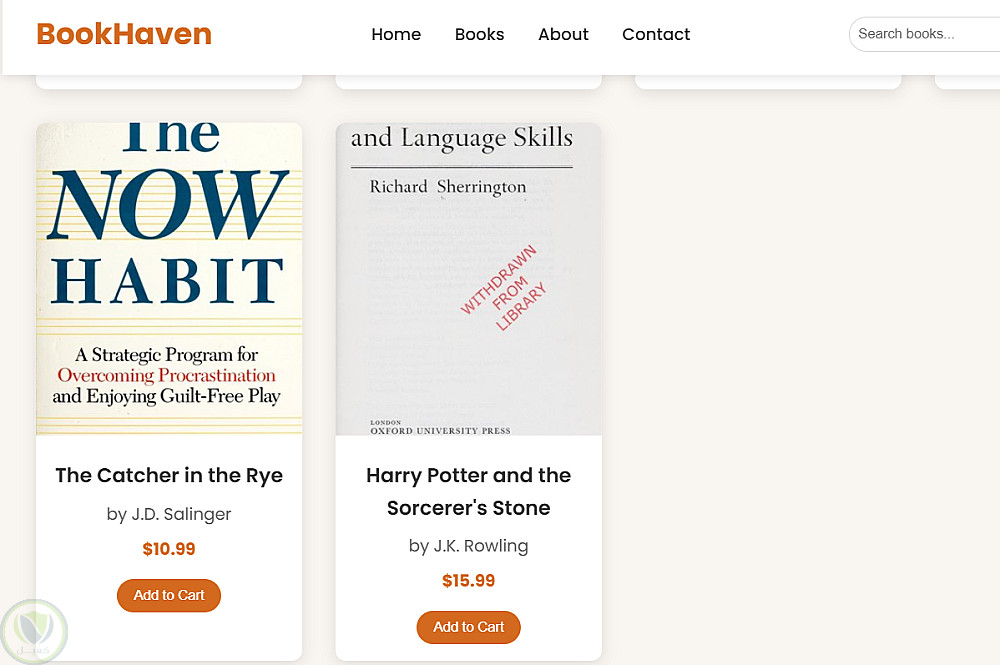Navigate to the Contact page
The width and height of the screenshot is (1000, 665).
click(656, 34)
